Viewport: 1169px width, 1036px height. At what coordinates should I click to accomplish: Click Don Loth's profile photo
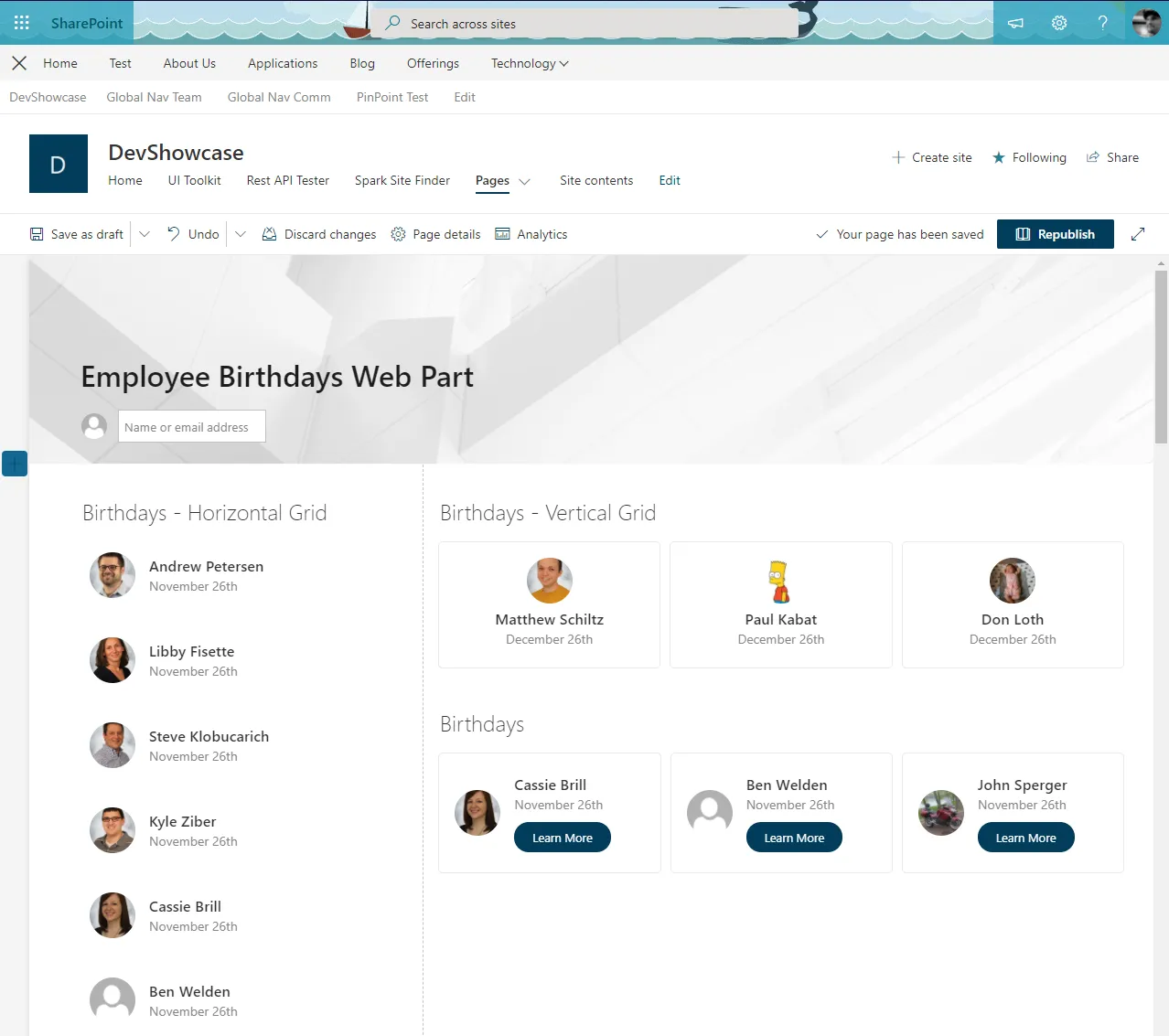(x=1013, y=581)
